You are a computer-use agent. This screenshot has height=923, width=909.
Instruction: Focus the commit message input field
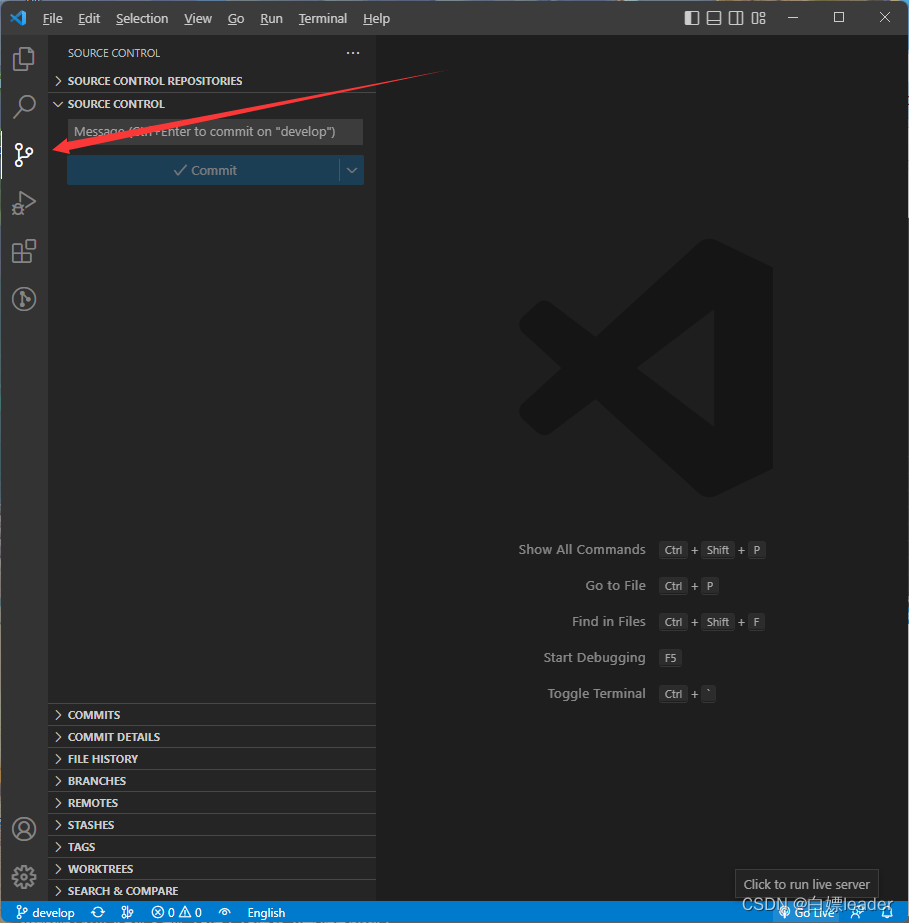(215, 132)
